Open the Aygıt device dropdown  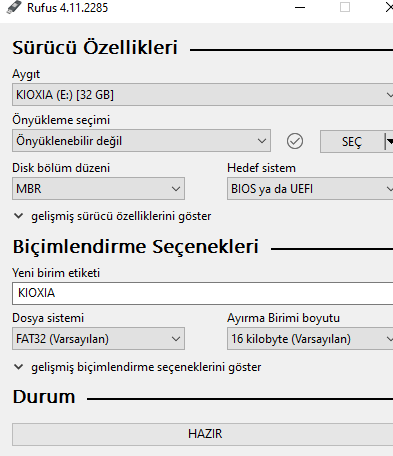pyautogui.click(x=202, y=95)
